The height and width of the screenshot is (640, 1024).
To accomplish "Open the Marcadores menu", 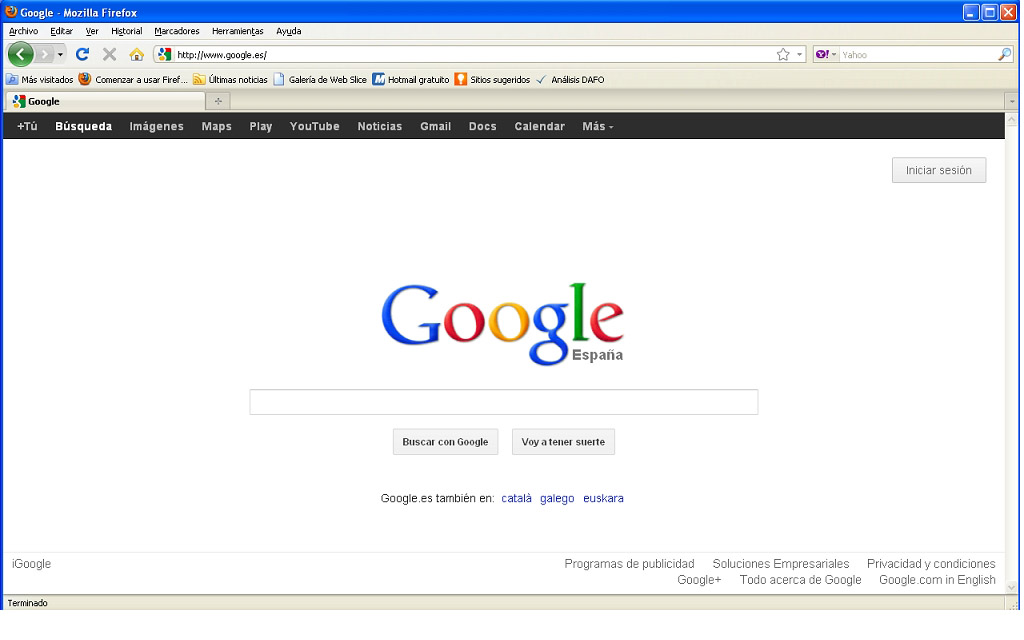I will (x=177, y=31).
